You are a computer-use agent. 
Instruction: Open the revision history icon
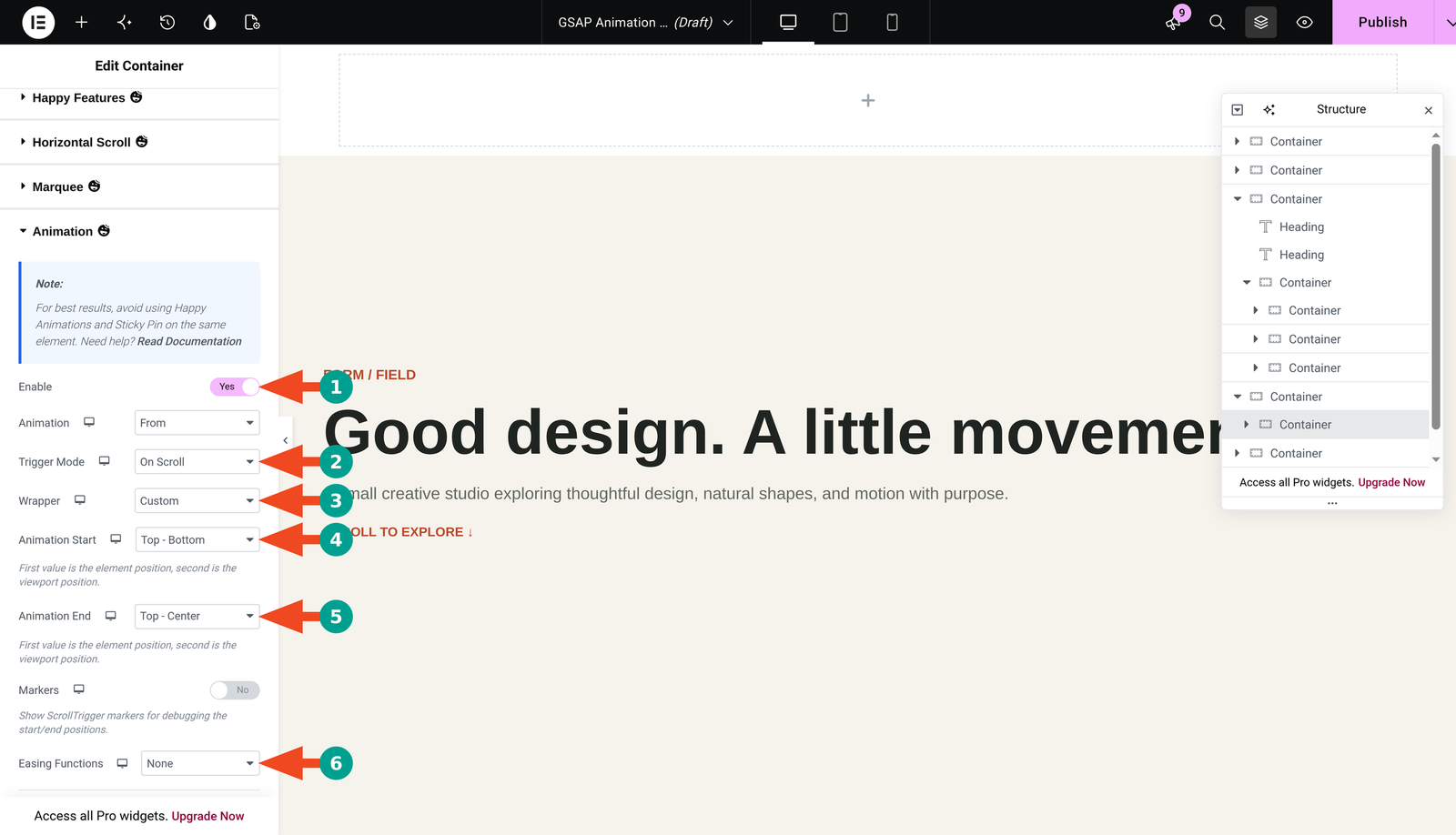[167, 22]
